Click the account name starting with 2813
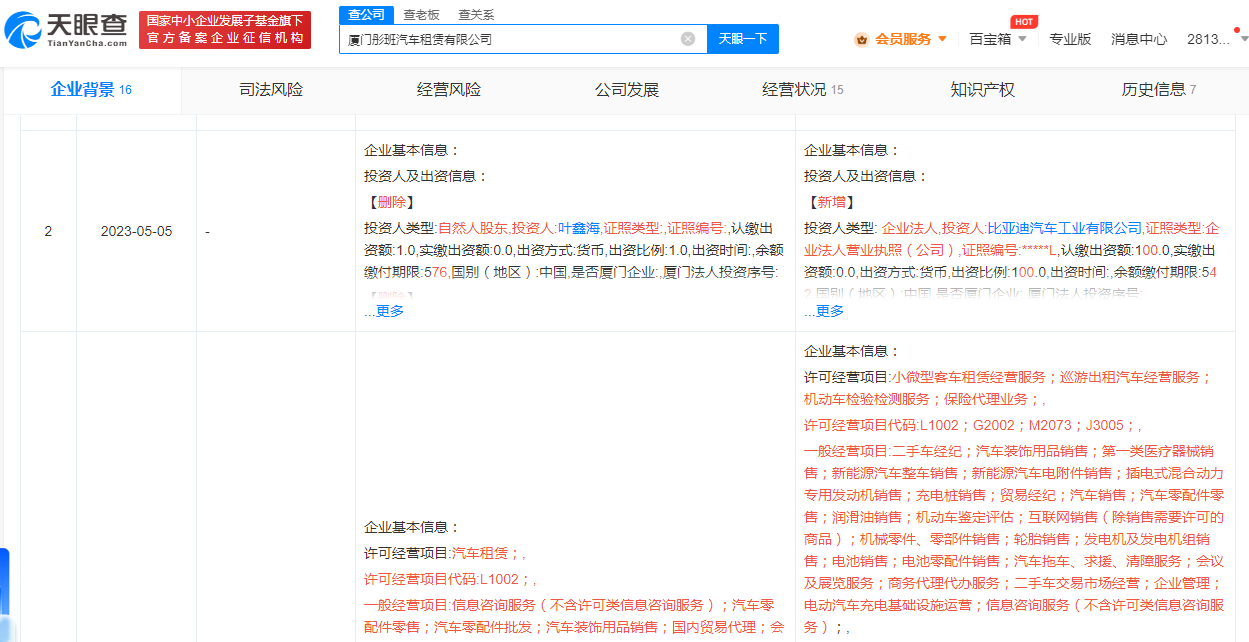 click(x=1208, y=39)
